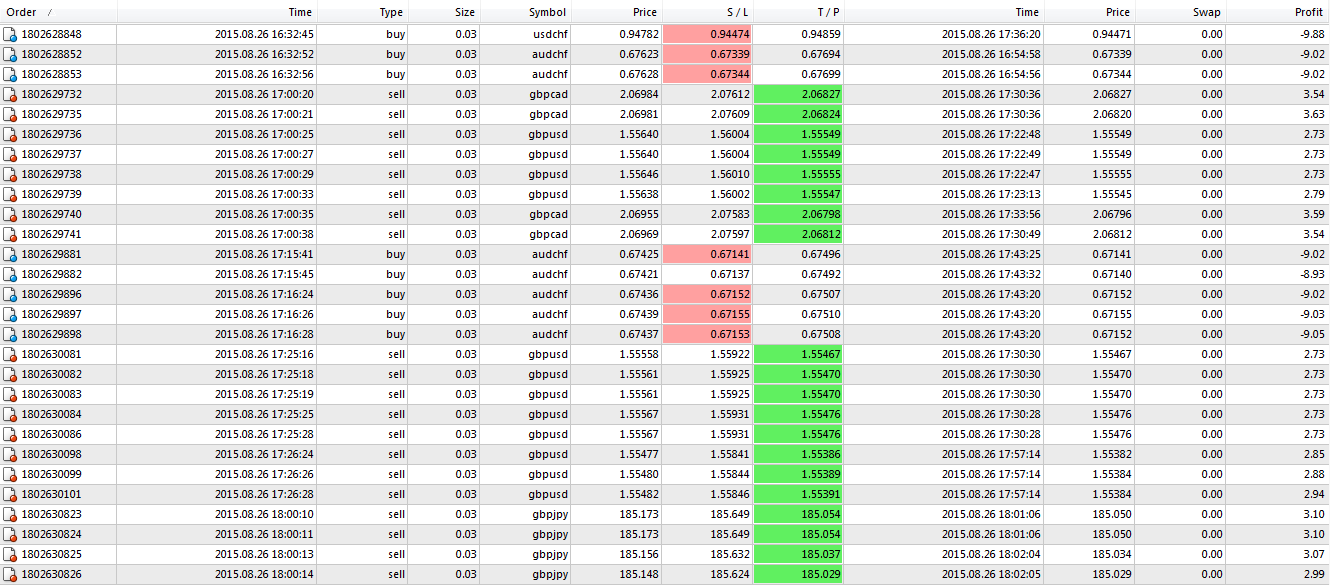The image size is (1330, 585).
Task: Click buy order icon for 1802629881
Action: click(x=10, y=254)
